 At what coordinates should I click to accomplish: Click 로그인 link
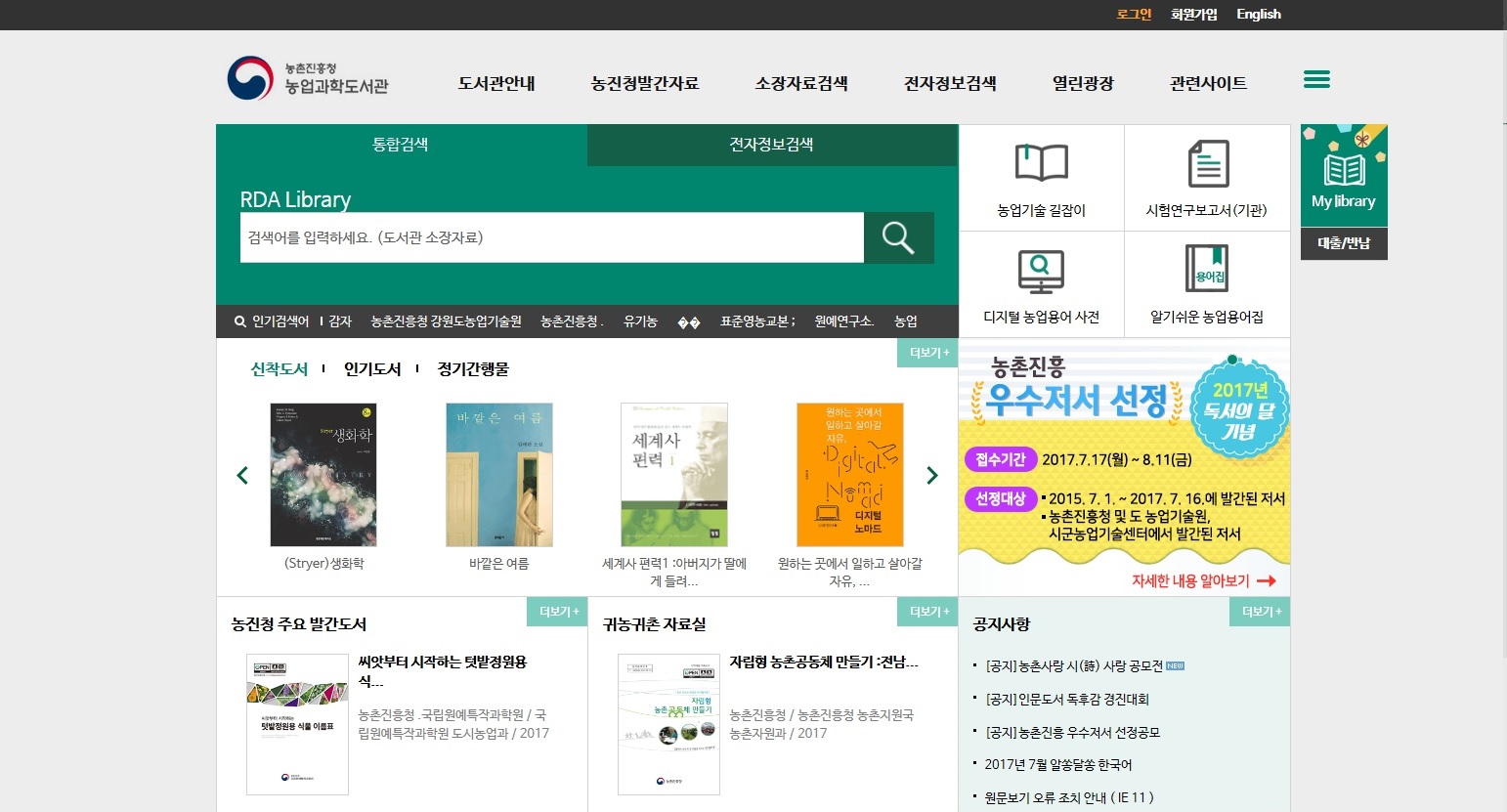pos(1134,14)
